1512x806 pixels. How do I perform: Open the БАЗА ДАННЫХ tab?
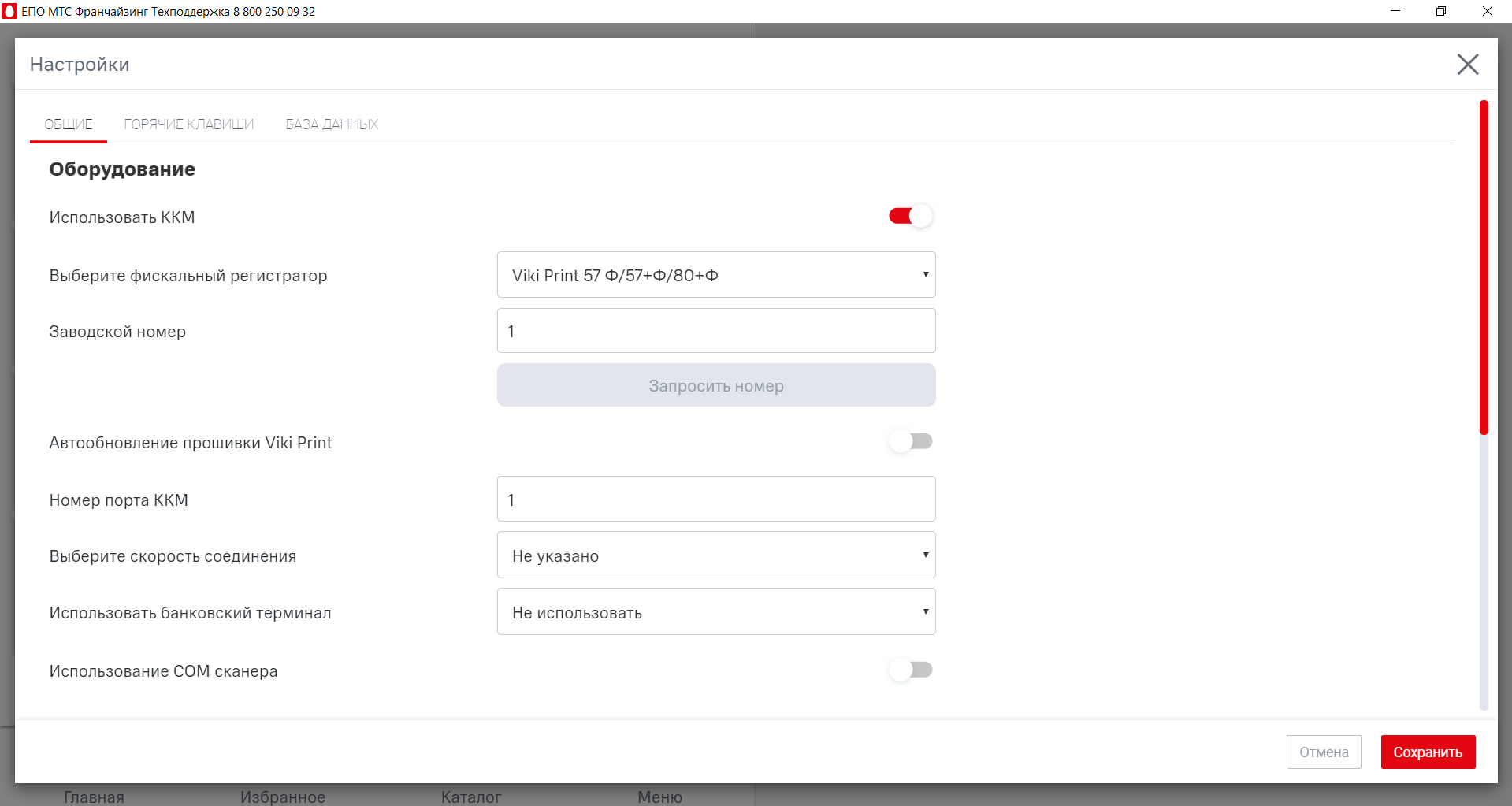[x=332, y=124]
